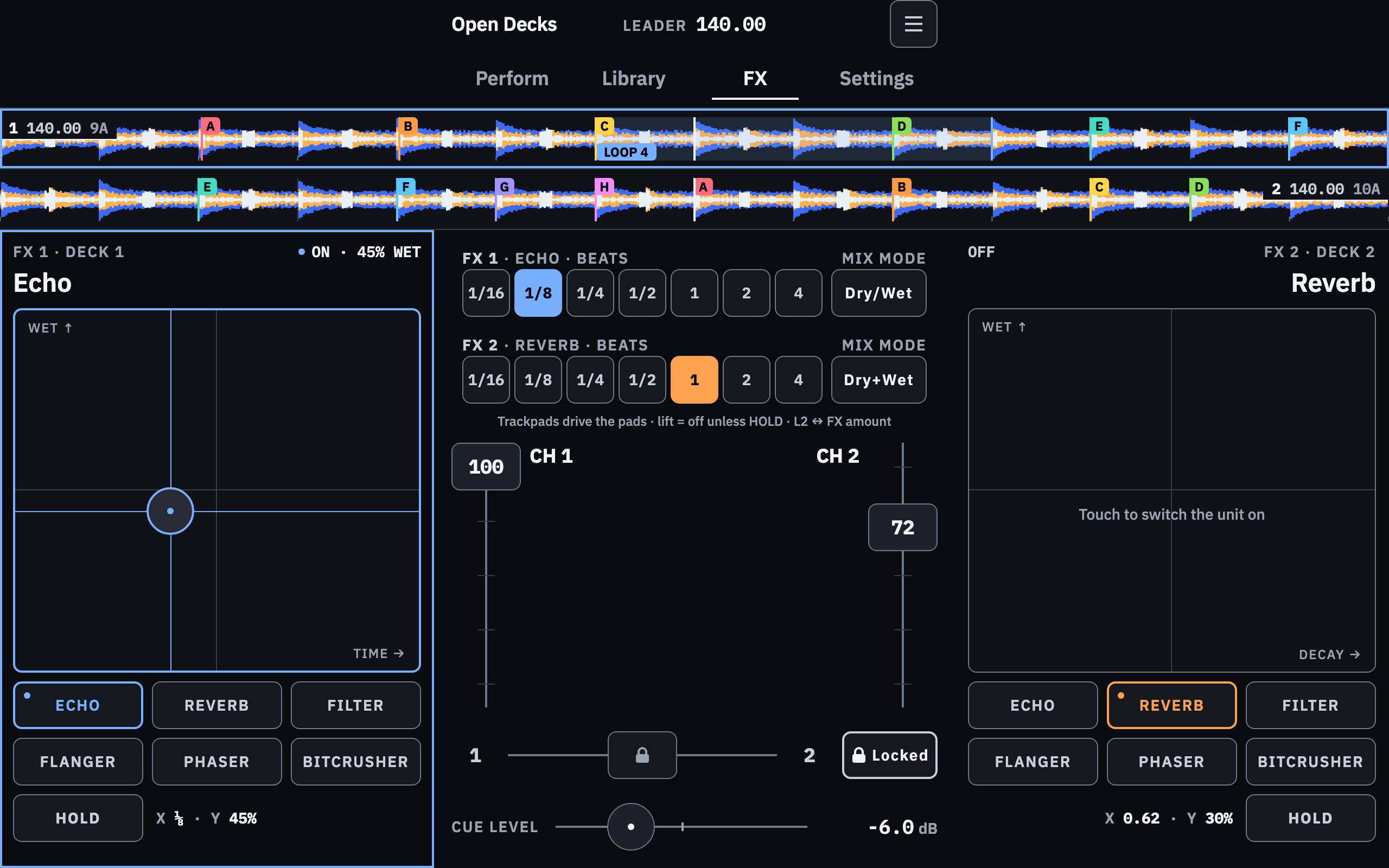Image resolution: width=1389 pixels, height=868 pixels.
Task: Pick BITCRUSHER effect on deck 1
Action: click(356, 761)
